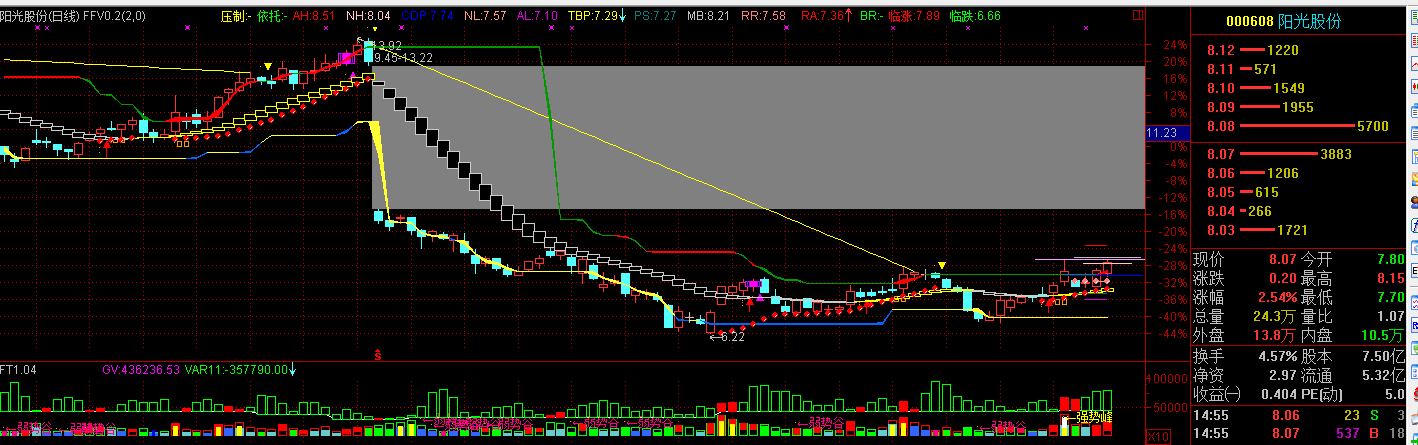Image resolution: width=1418 pixels, height=445 pixels.
Task: Click the 最高 8.15 high price field
Action: click(1353, 278)
